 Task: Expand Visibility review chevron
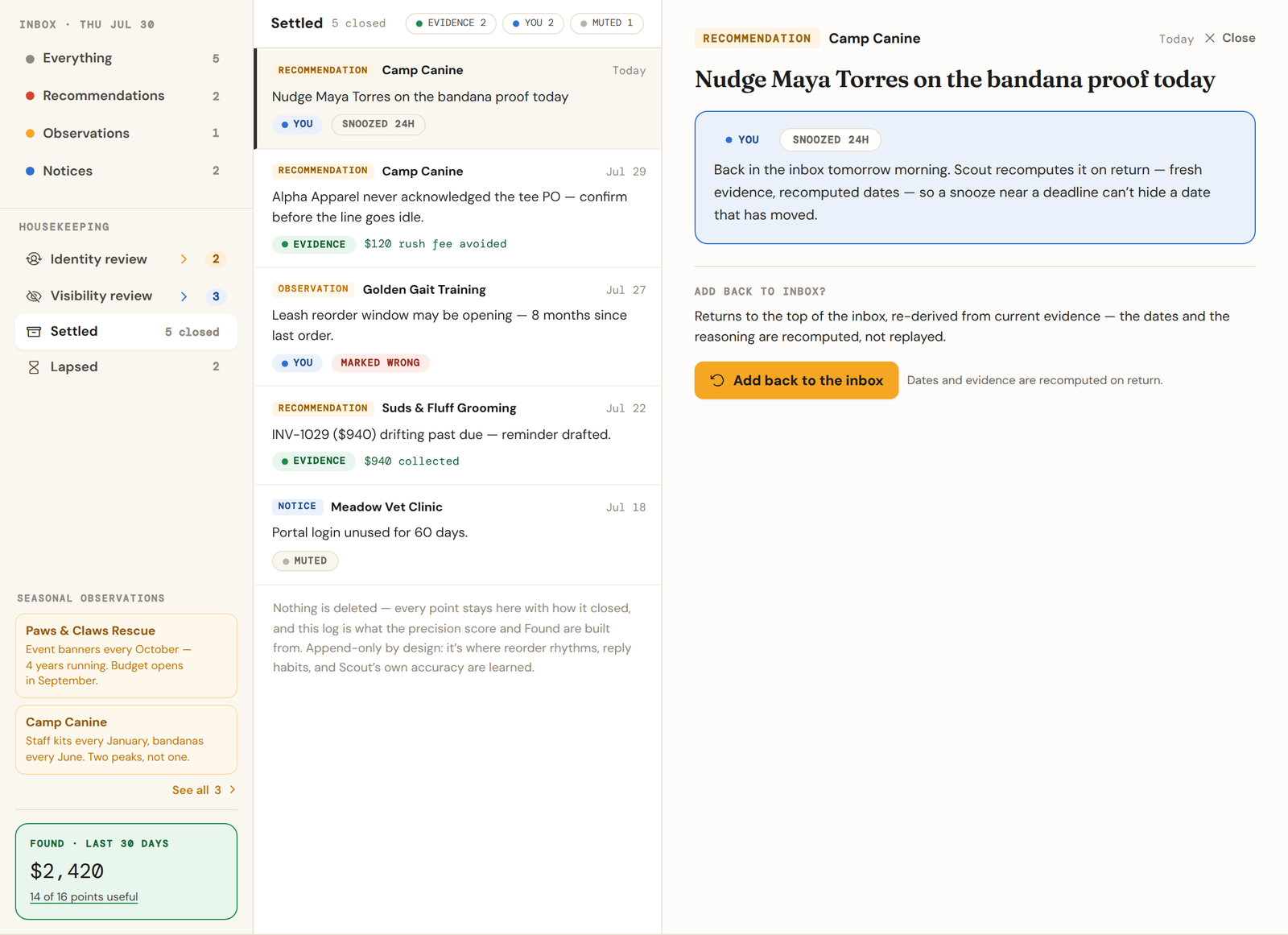click(x=184, y=296)
